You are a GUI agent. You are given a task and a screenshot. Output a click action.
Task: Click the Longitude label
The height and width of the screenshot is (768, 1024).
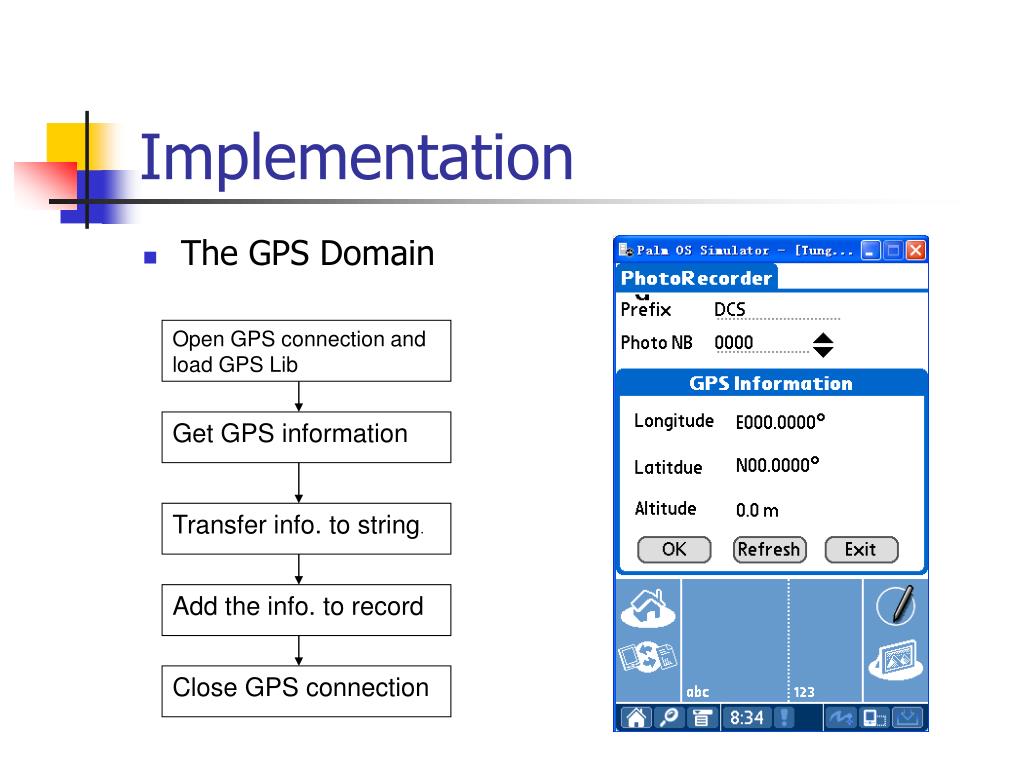[673, 421]
